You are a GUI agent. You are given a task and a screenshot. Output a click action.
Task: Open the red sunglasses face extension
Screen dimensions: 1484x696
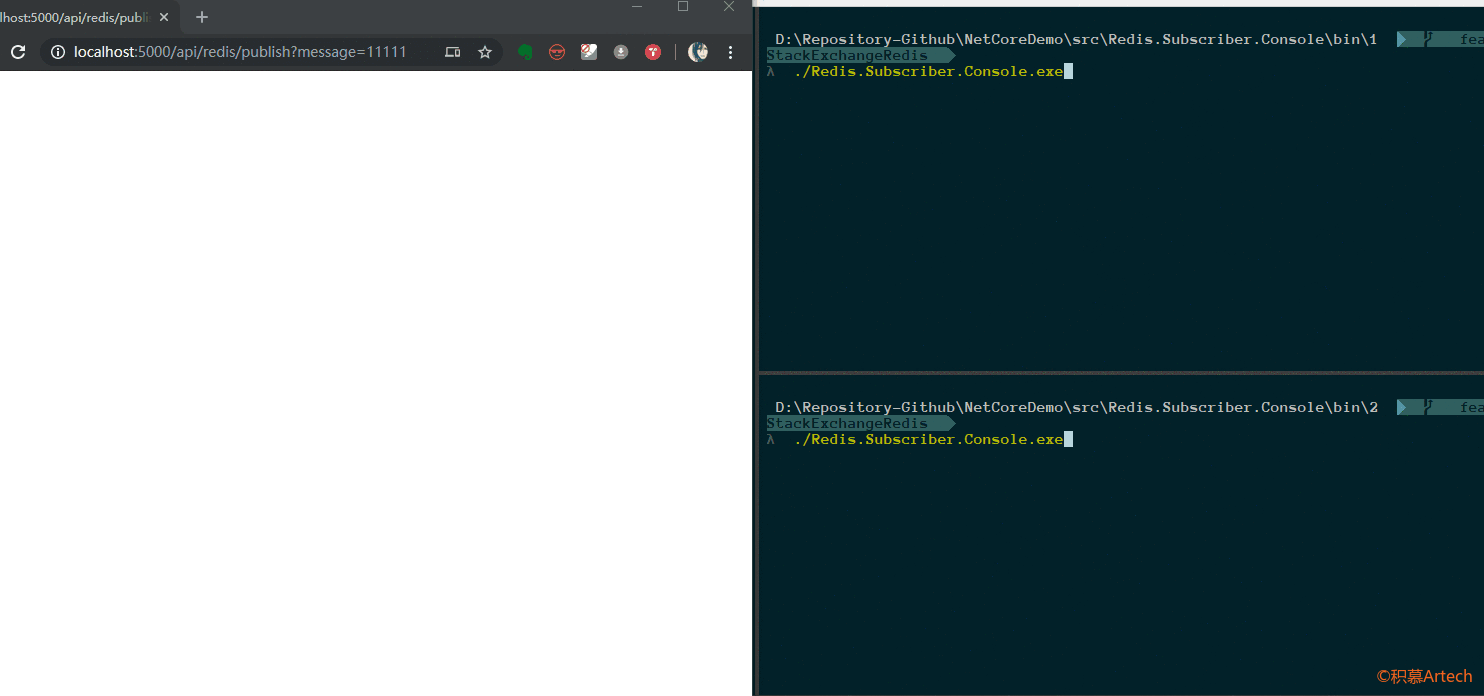(x=557, y=52)
